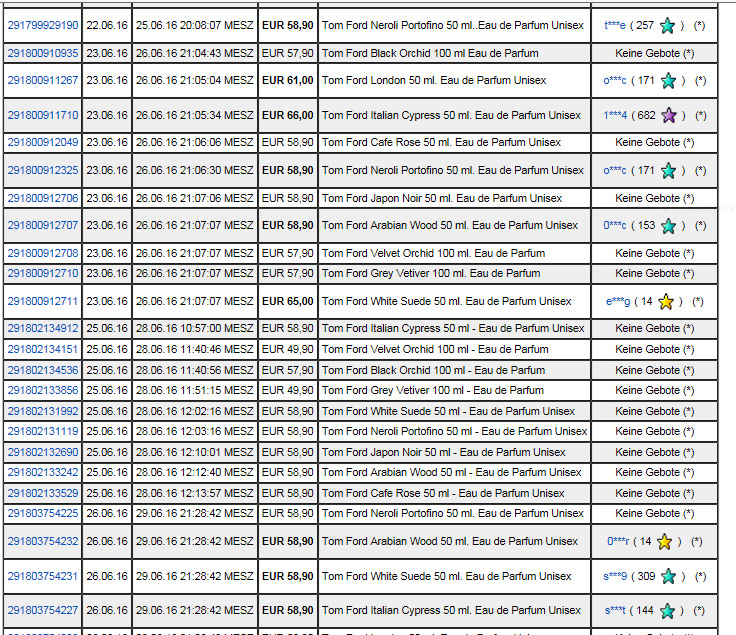Open item number 291800910935
This screenshot has height=635, width=736.
coord(43,53)
